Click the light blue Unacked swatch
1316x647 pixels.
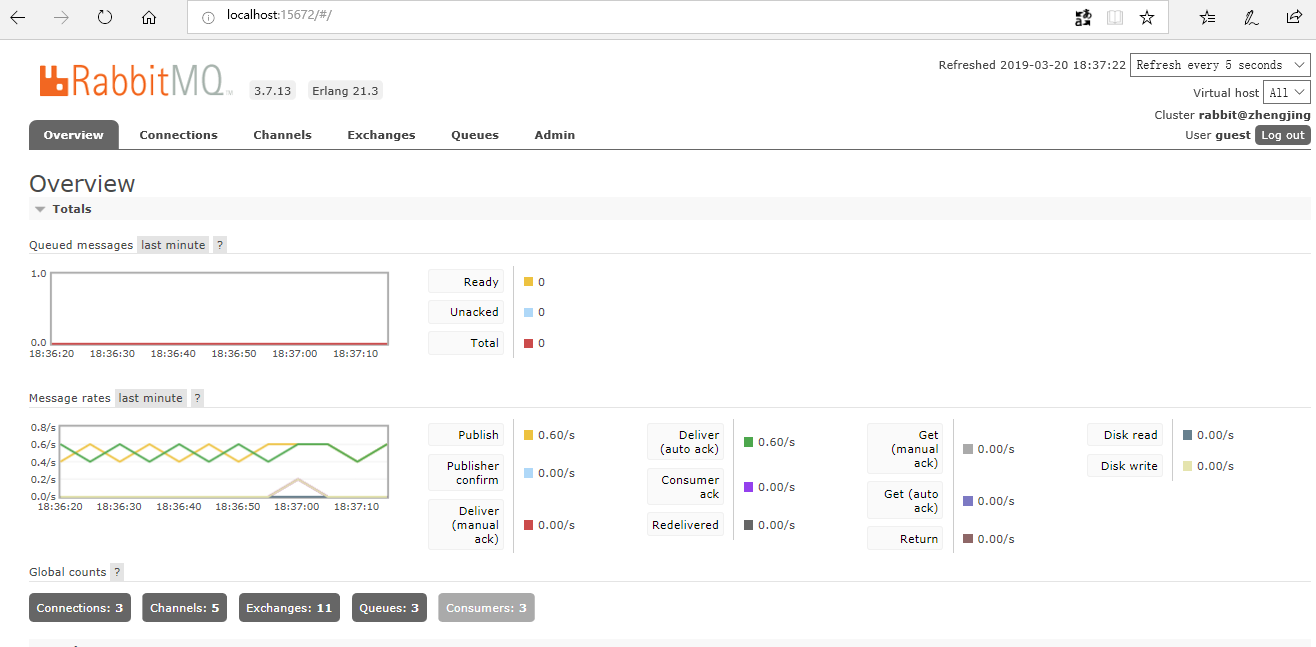(x=529, y=312)
